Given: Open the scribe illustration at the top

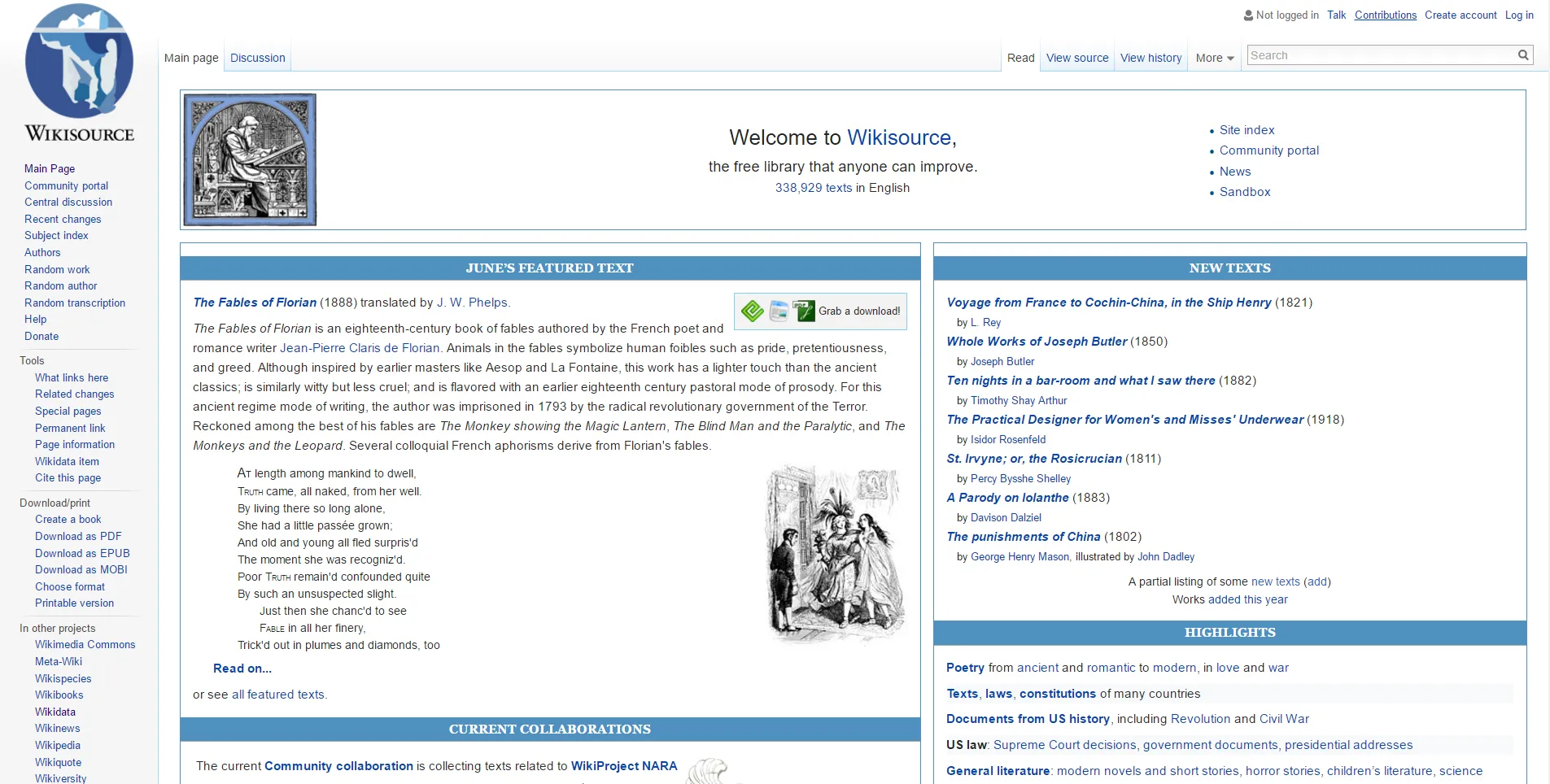Looking at the screenshot, I should coord(250,159).
